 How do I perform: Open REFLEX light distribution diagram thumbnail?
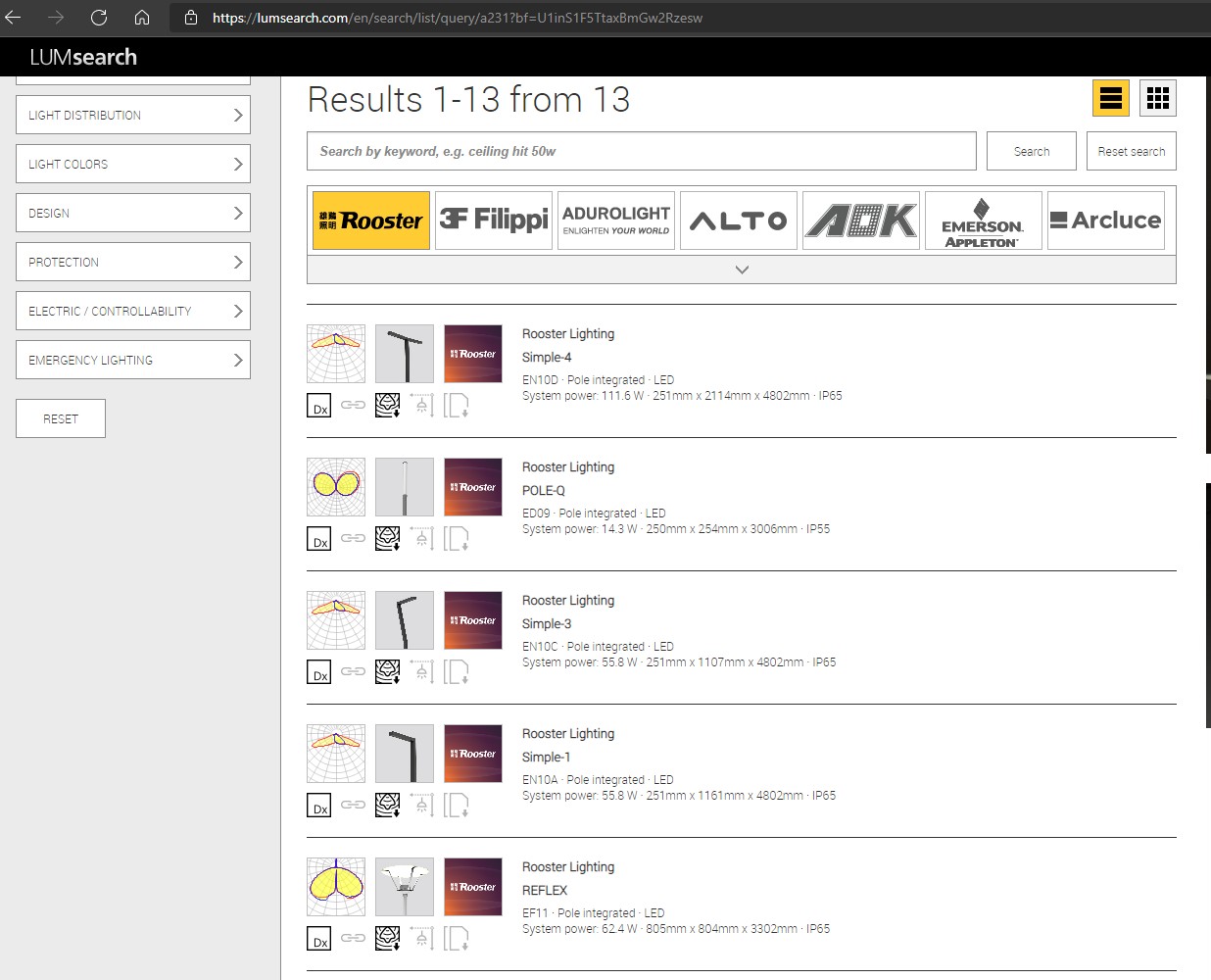click(336, 887)
